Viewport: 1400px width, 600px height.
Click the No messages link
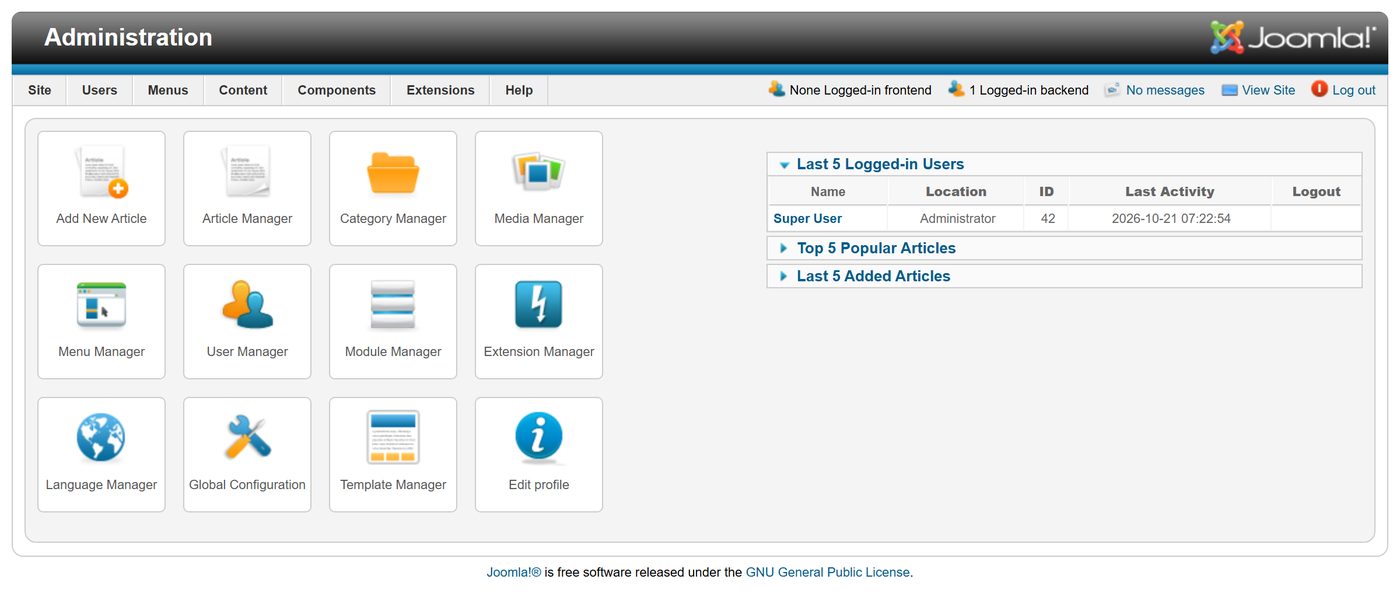[x=1165, y=90]
